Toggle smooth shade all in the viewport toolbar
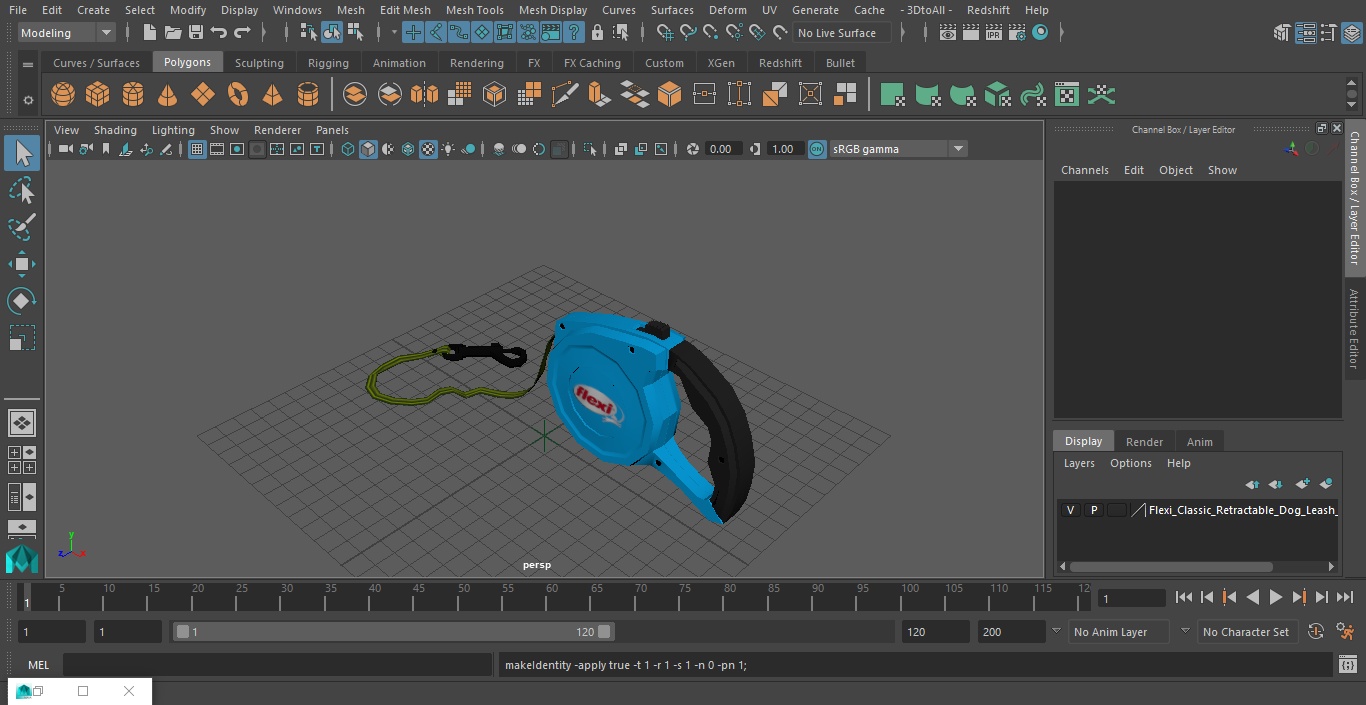Screen dimensions: 1366x705 [368, 149]
